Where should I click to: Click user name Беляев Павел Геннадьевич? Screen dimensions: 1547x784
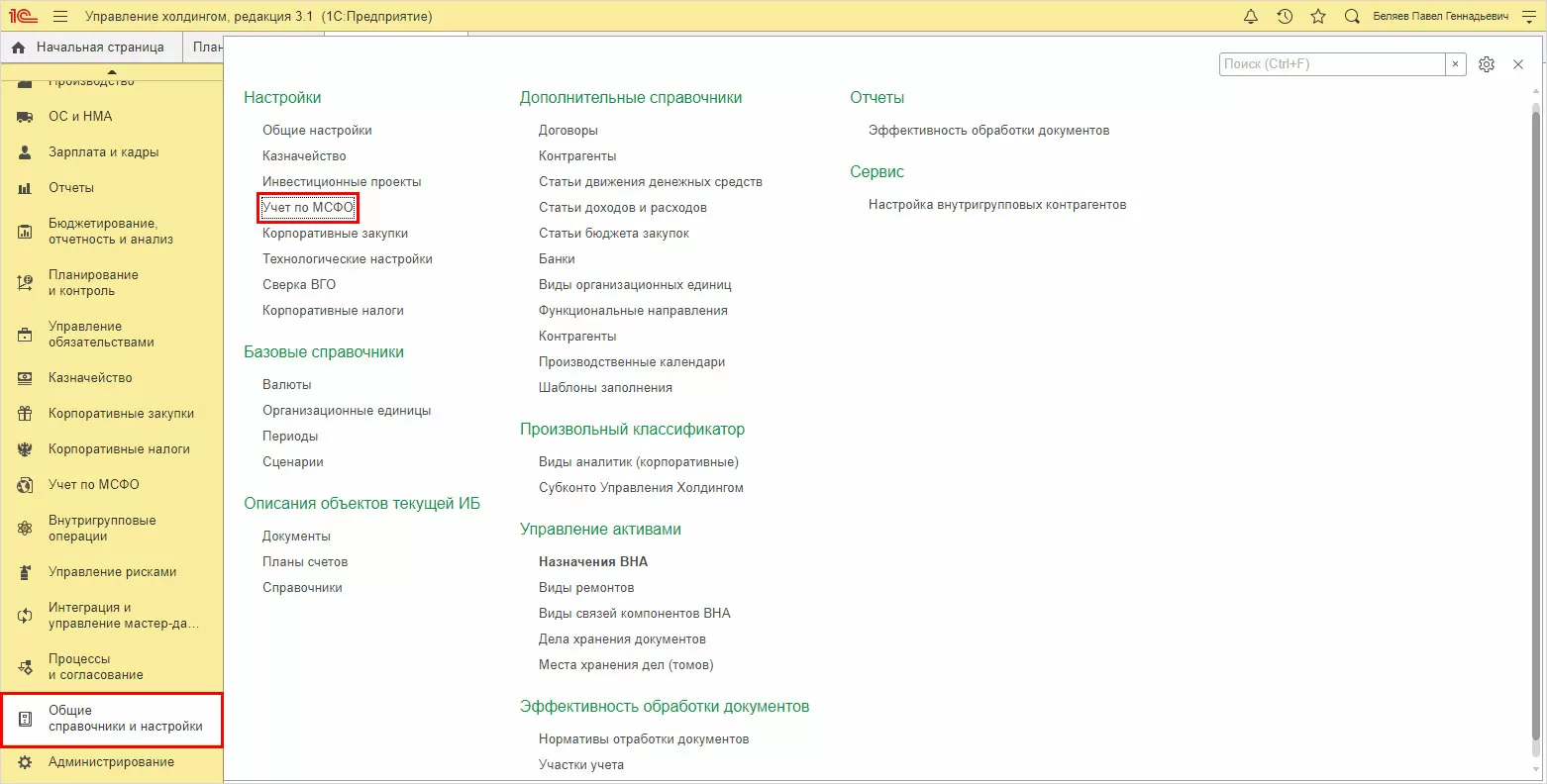(1441, 17)
